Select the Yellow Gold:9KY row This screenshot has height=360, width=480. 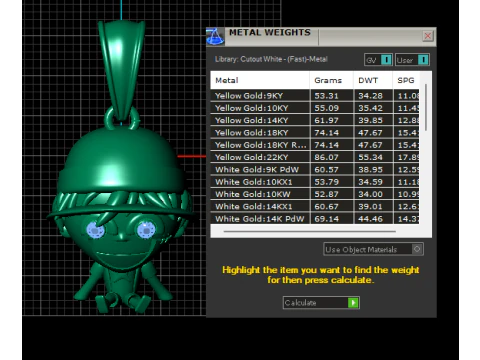(315, 96)
